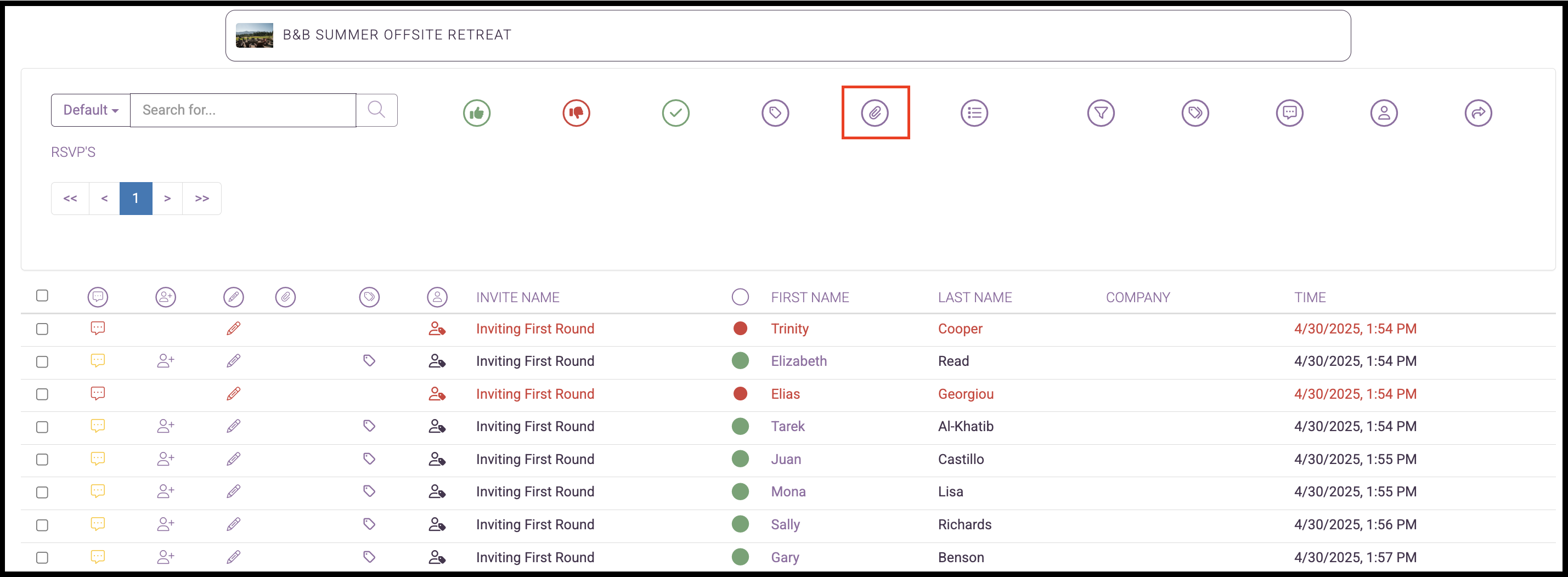Sort by INVITE NAME column header
This screenshot has height=577, width=1568.
[517, 298]
